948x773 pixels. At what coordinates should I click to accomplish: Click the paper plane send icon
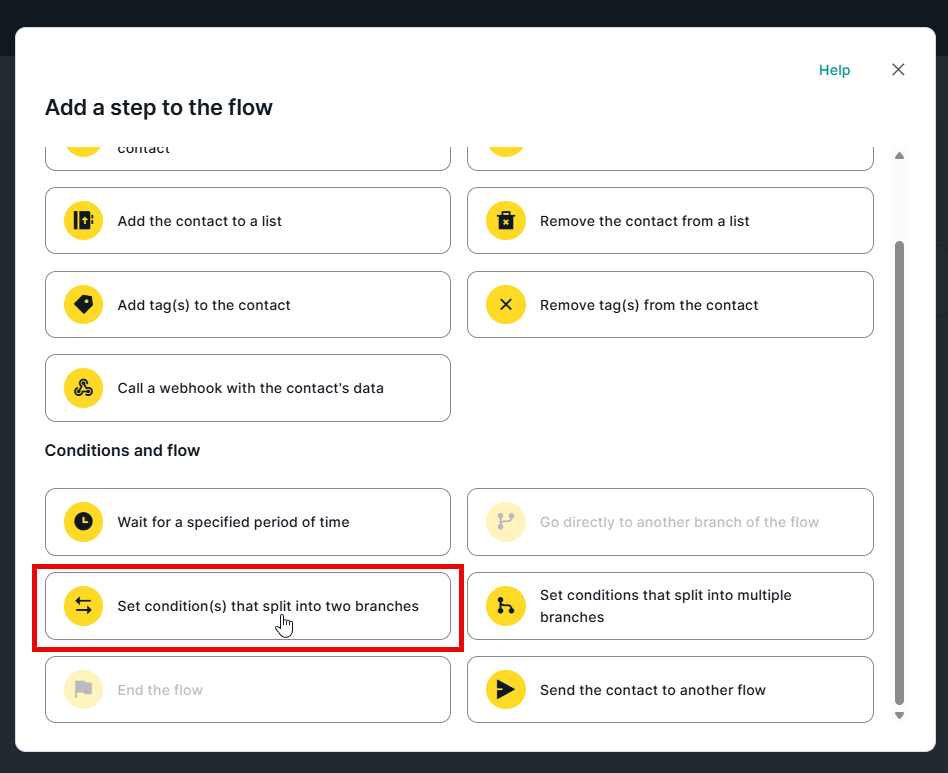pos(506,690)
